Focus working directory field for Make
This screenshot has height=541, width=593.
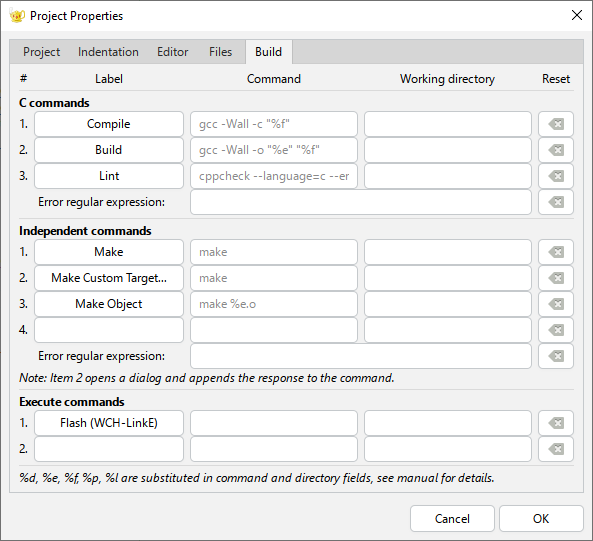coord(448,252)
